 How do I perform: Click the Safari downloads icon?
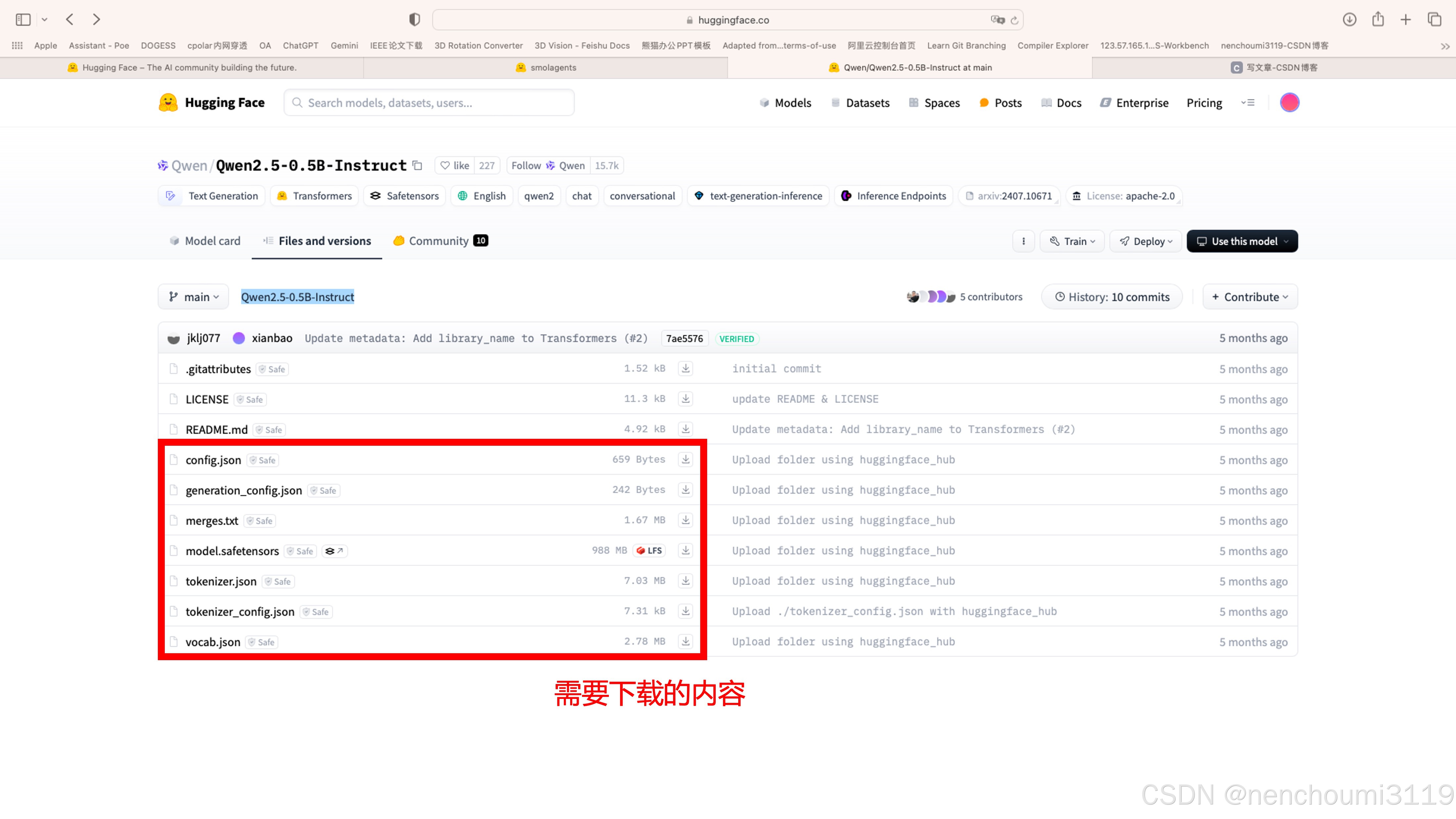click(x=1349, y=20)
